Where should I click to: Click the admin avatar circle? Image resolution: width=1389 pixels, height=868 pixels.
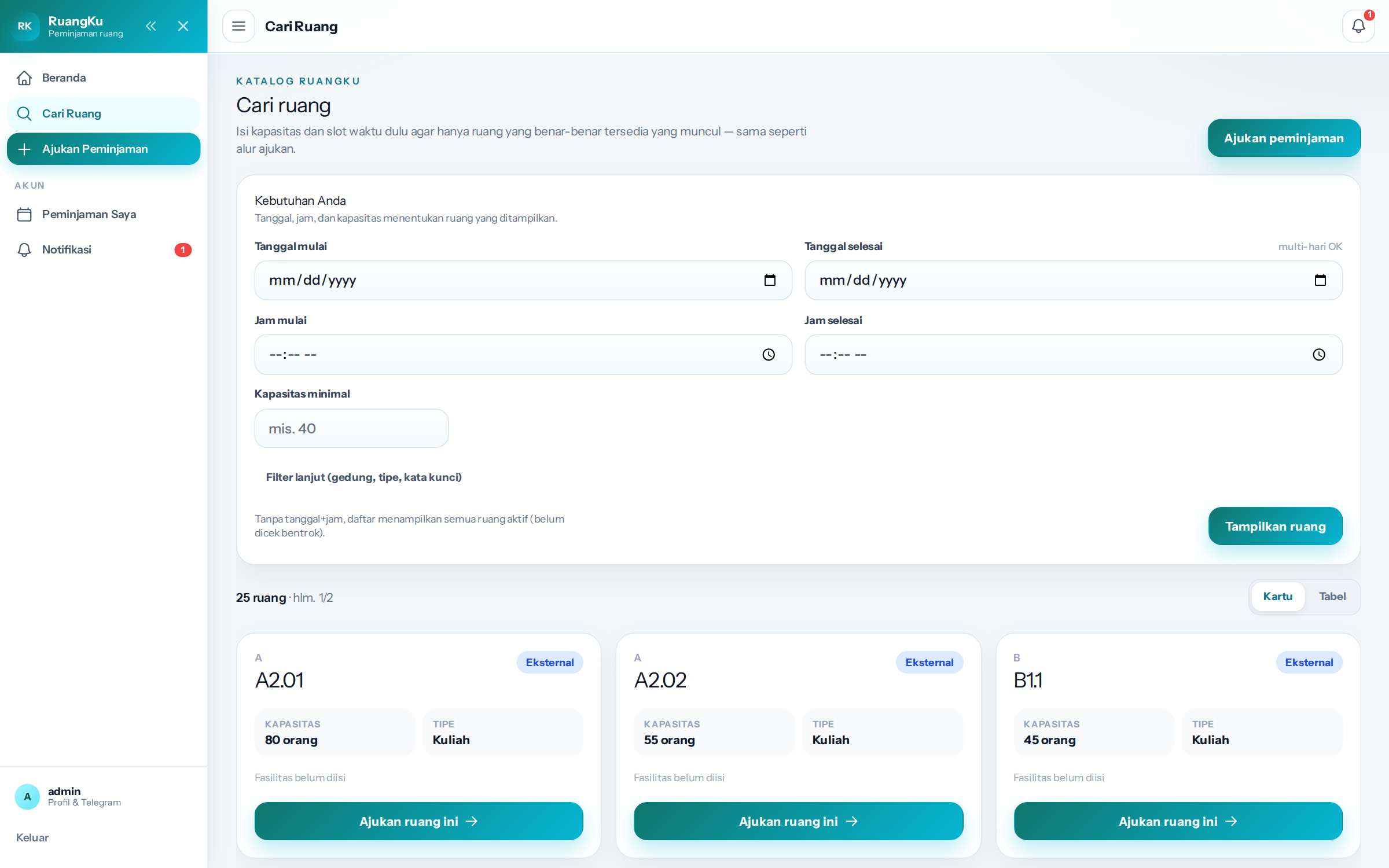27,796
